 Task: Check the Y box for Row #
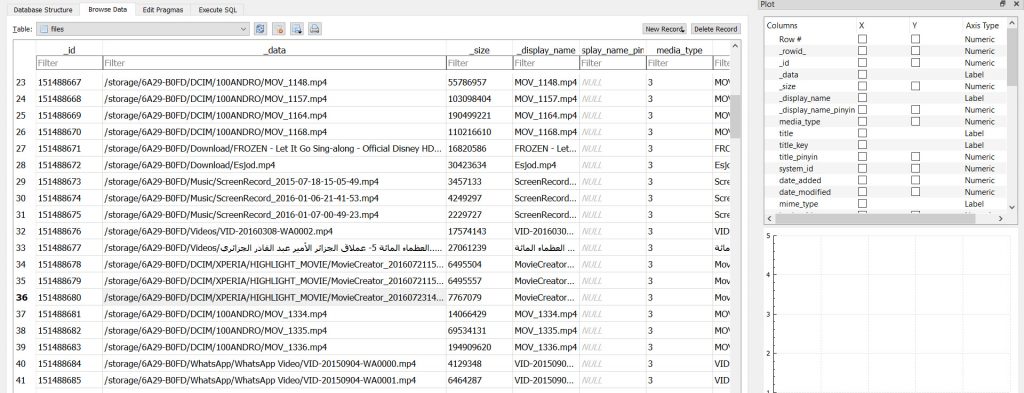pos(916,39)
